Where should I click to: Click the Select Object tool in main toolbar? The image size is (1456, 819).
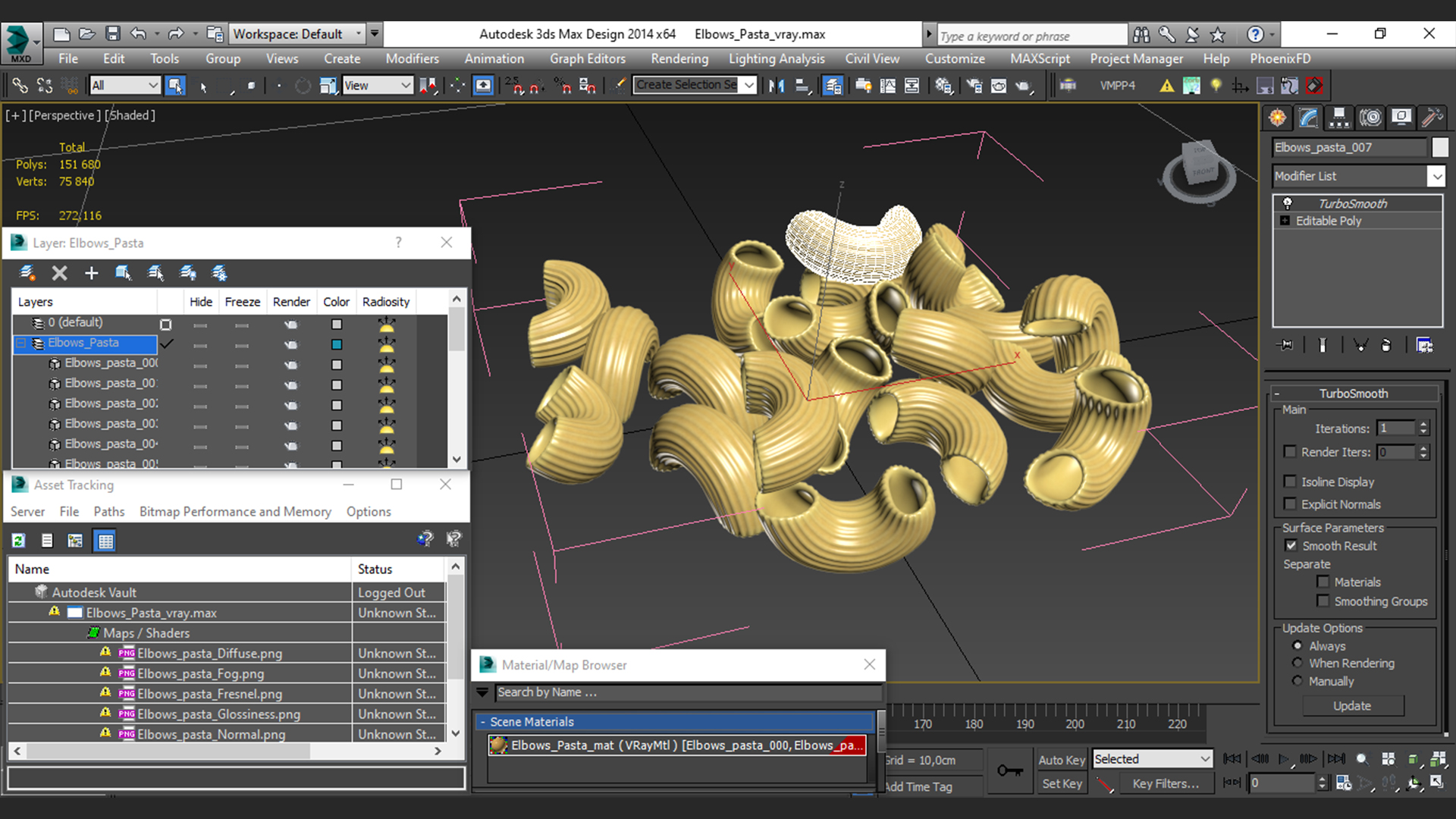[176, 86]
